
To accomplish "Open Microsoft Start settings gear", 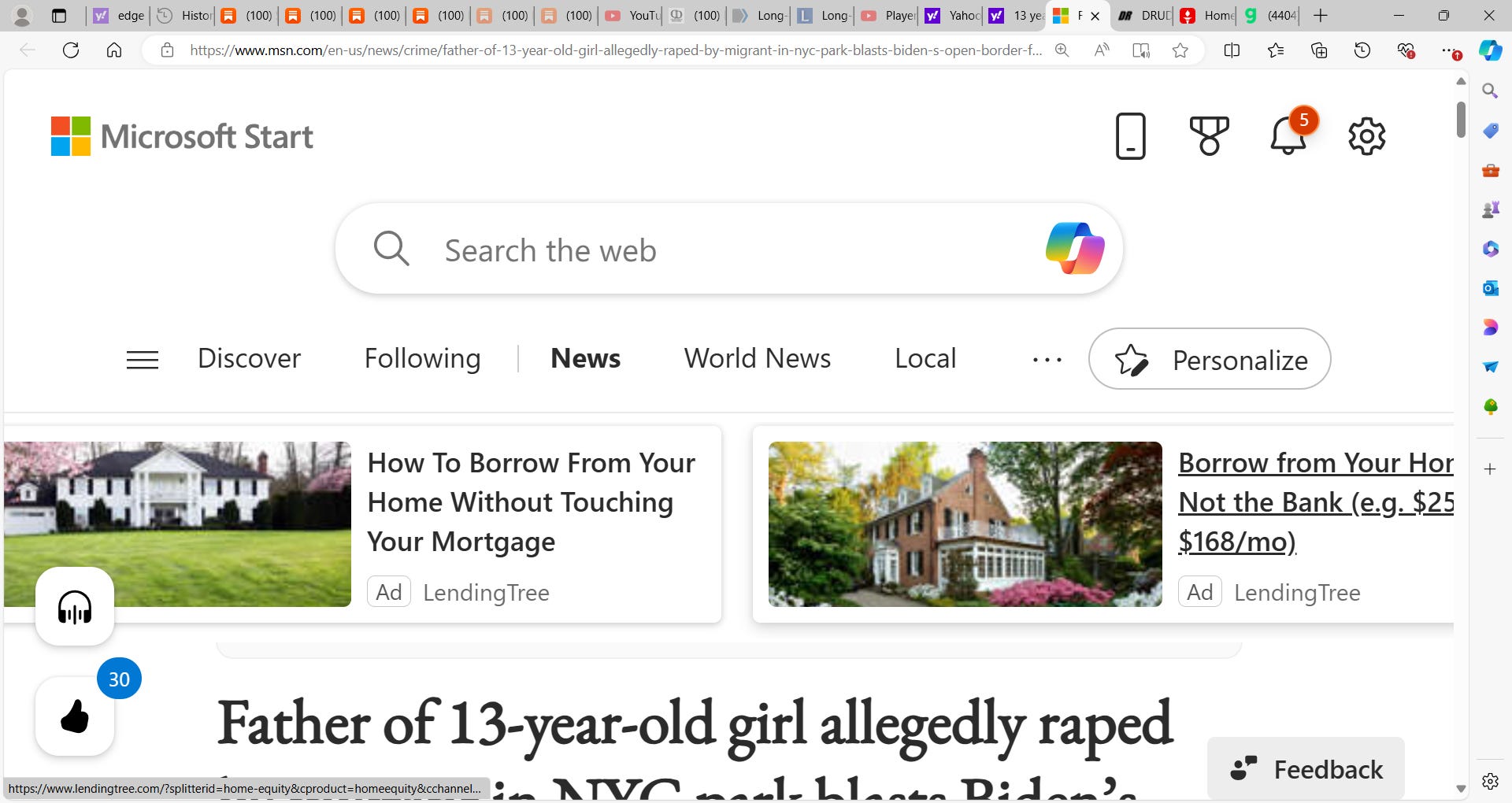I will [1366, 136].
